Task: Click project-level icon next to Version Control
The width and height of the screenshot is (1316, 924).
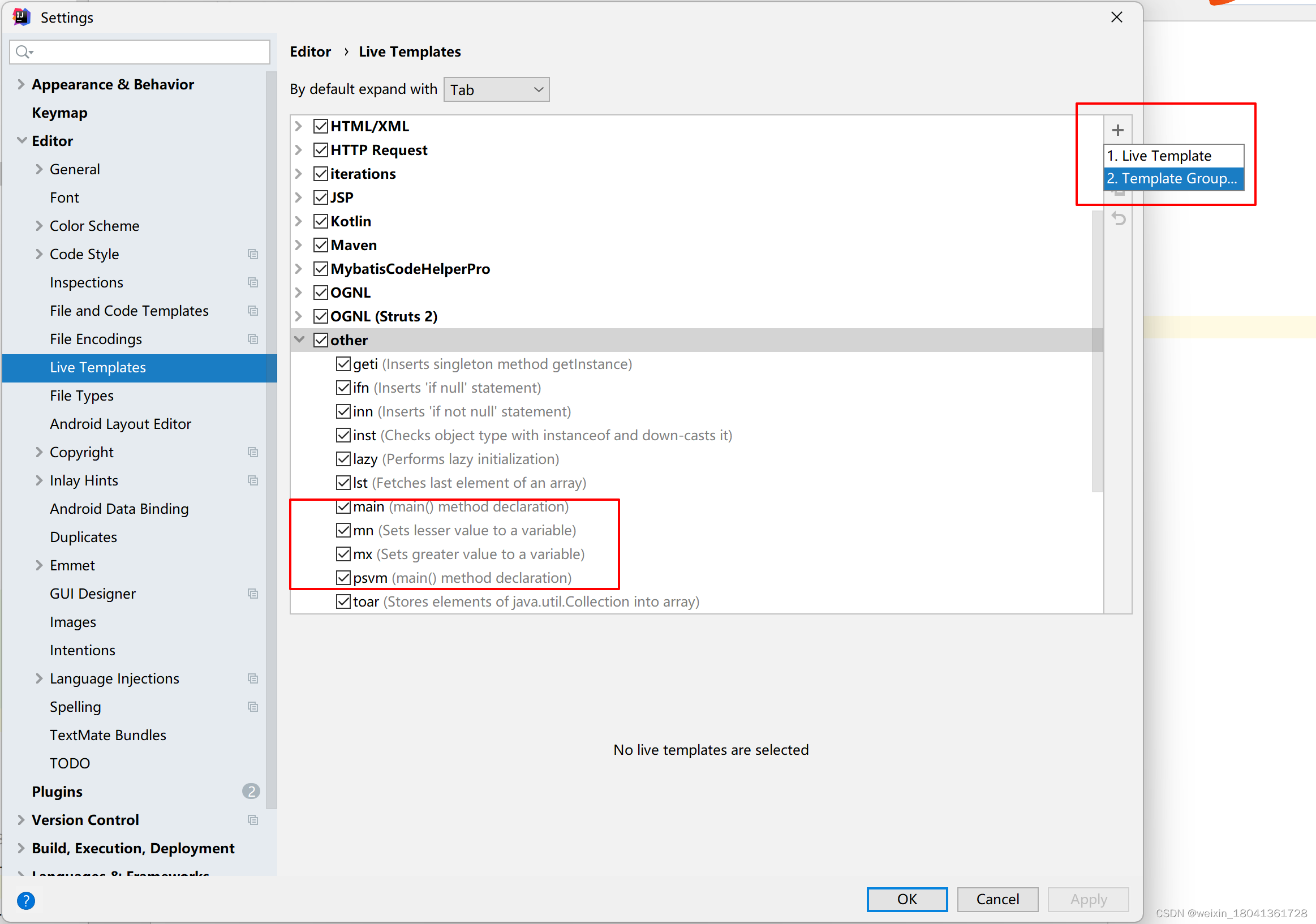Action: 253,820
